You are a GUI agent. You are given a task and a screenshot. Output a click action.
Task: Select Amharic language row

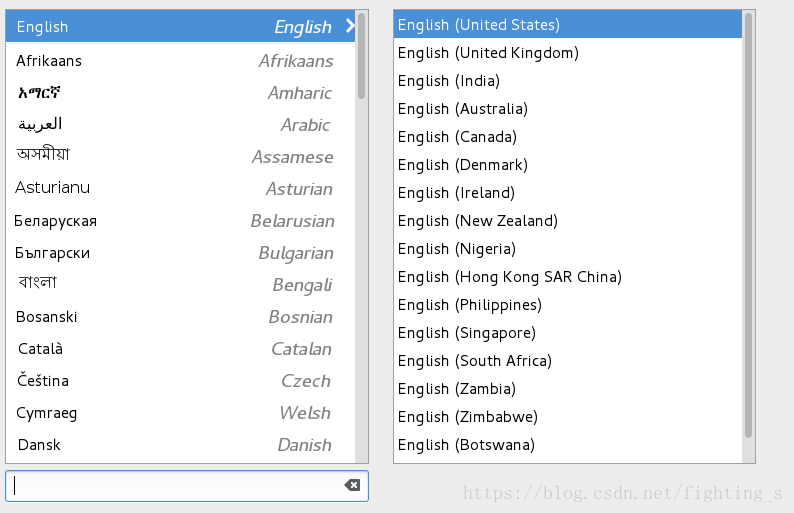[180, 93]
